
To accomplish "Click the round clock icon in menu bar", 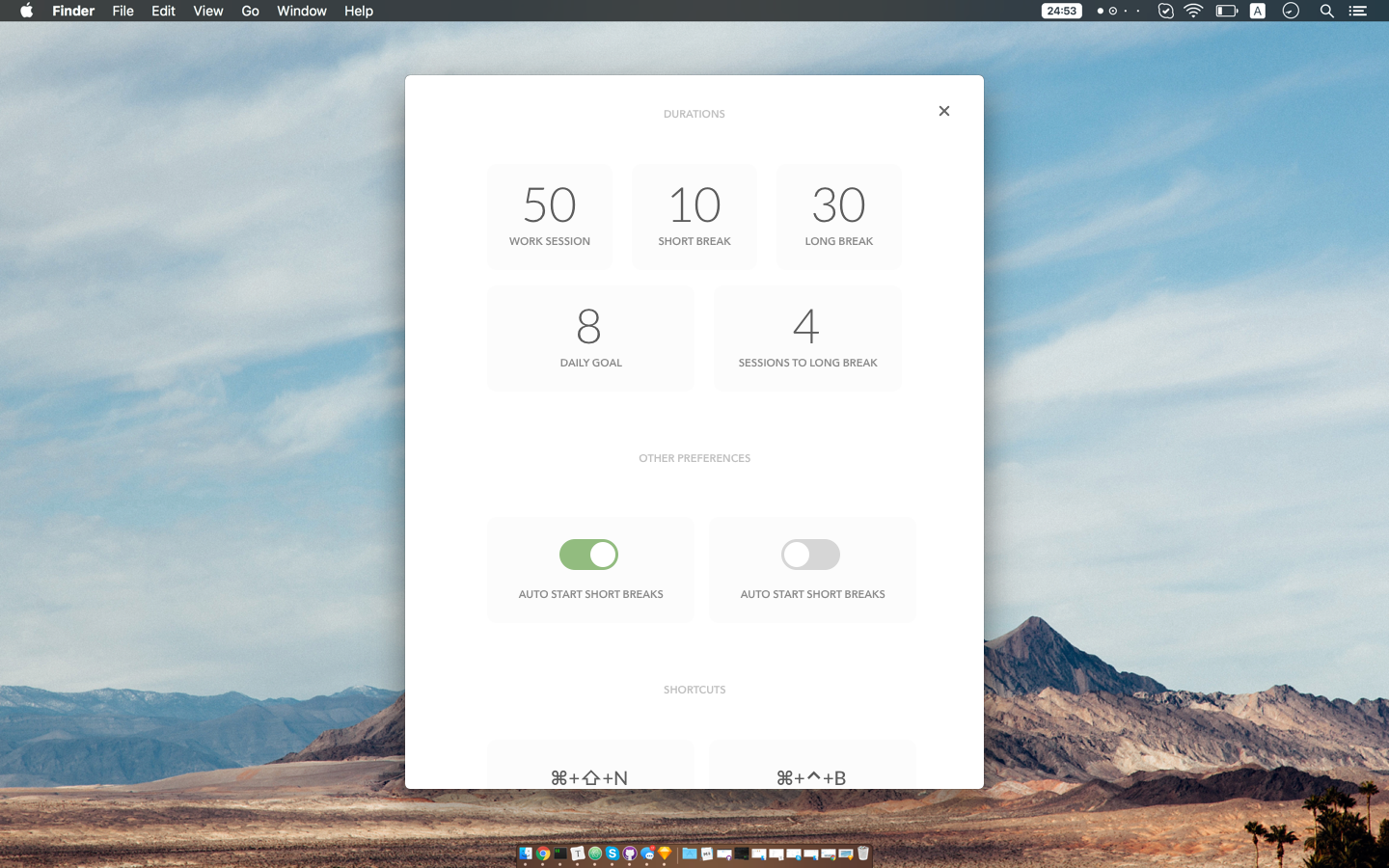I will click(x=1291, y=11).
